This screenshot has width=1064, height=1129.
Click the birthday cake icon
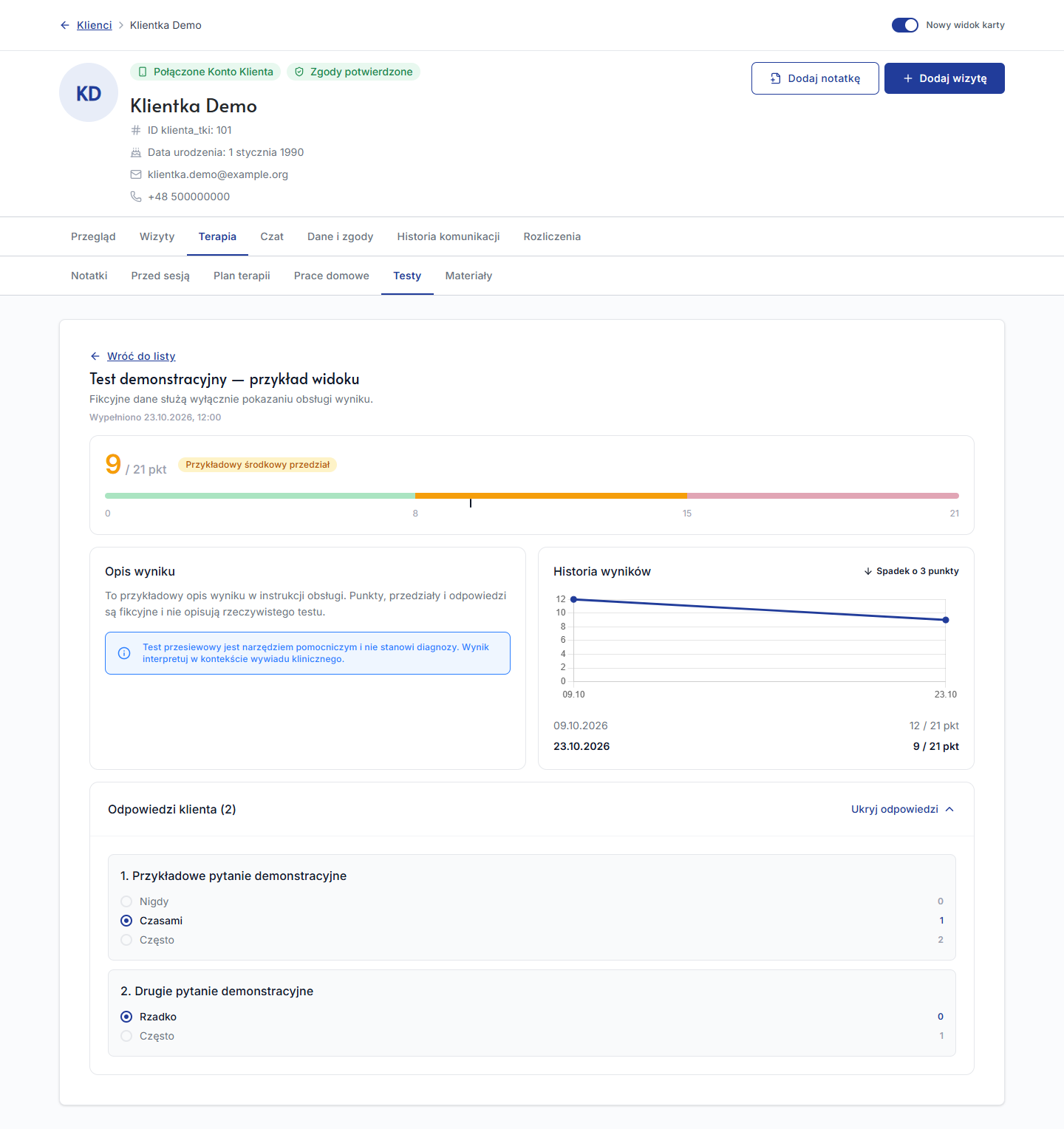pos(136,152)
